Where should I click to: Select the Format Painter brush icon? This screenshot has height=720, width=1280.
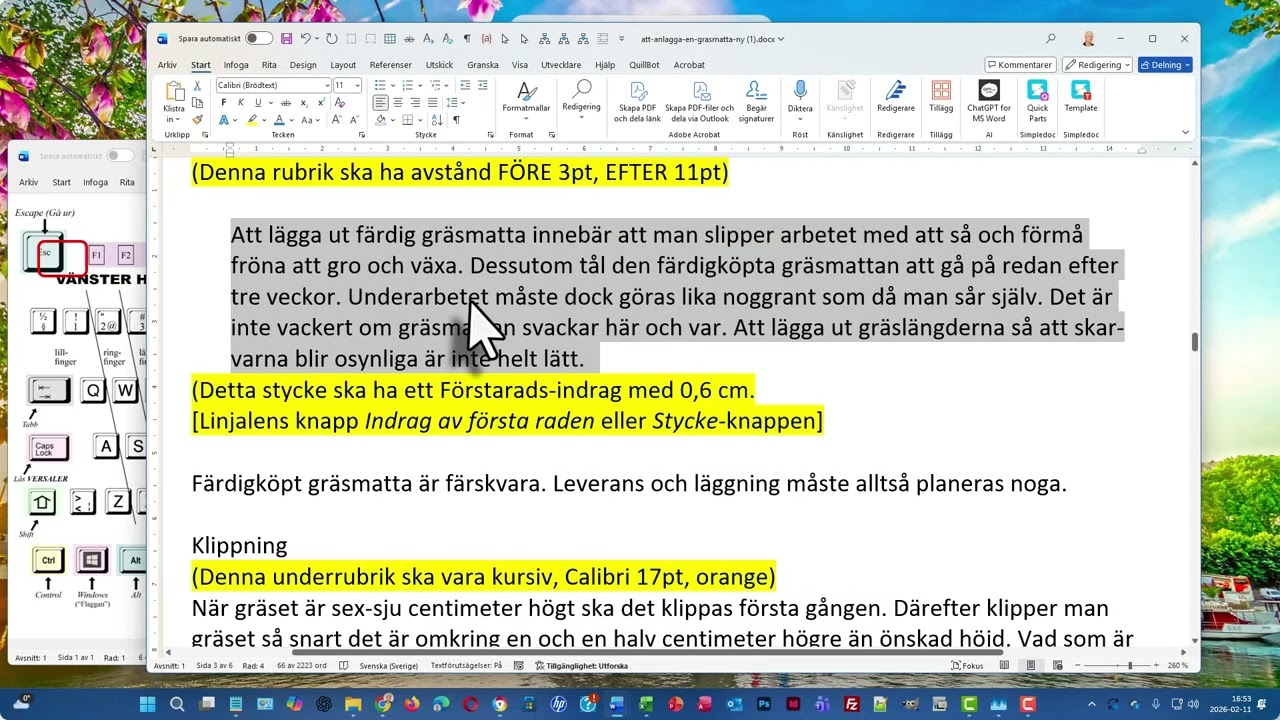(197, 120)
